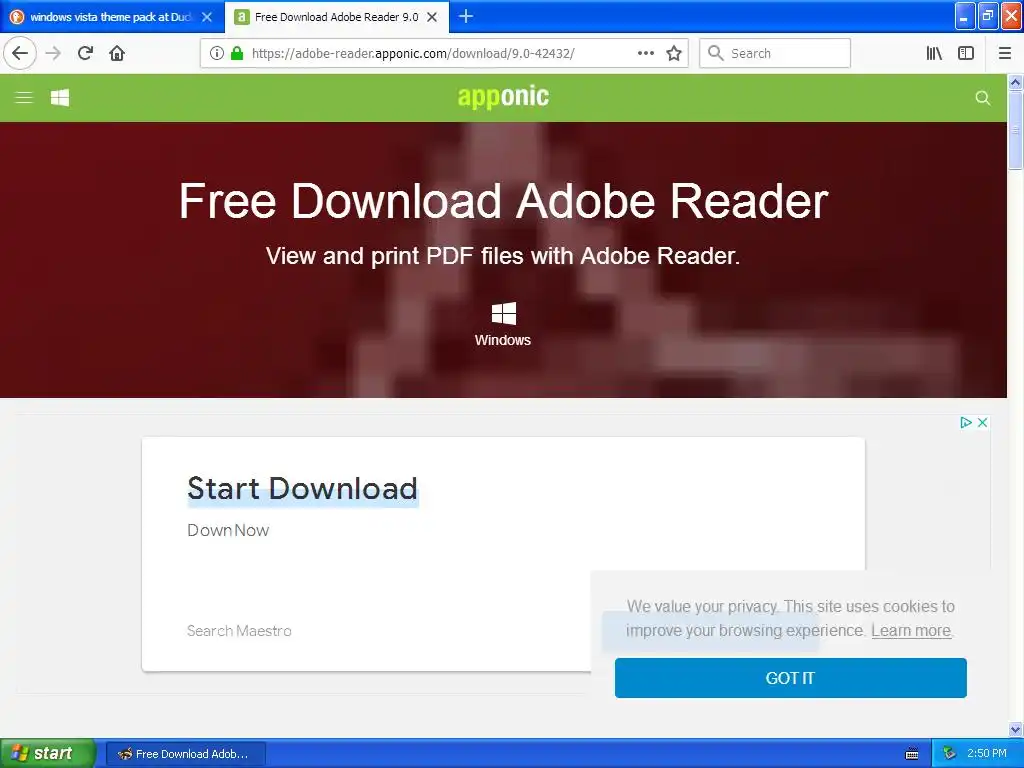Open page actions three-dot menu

645,53
